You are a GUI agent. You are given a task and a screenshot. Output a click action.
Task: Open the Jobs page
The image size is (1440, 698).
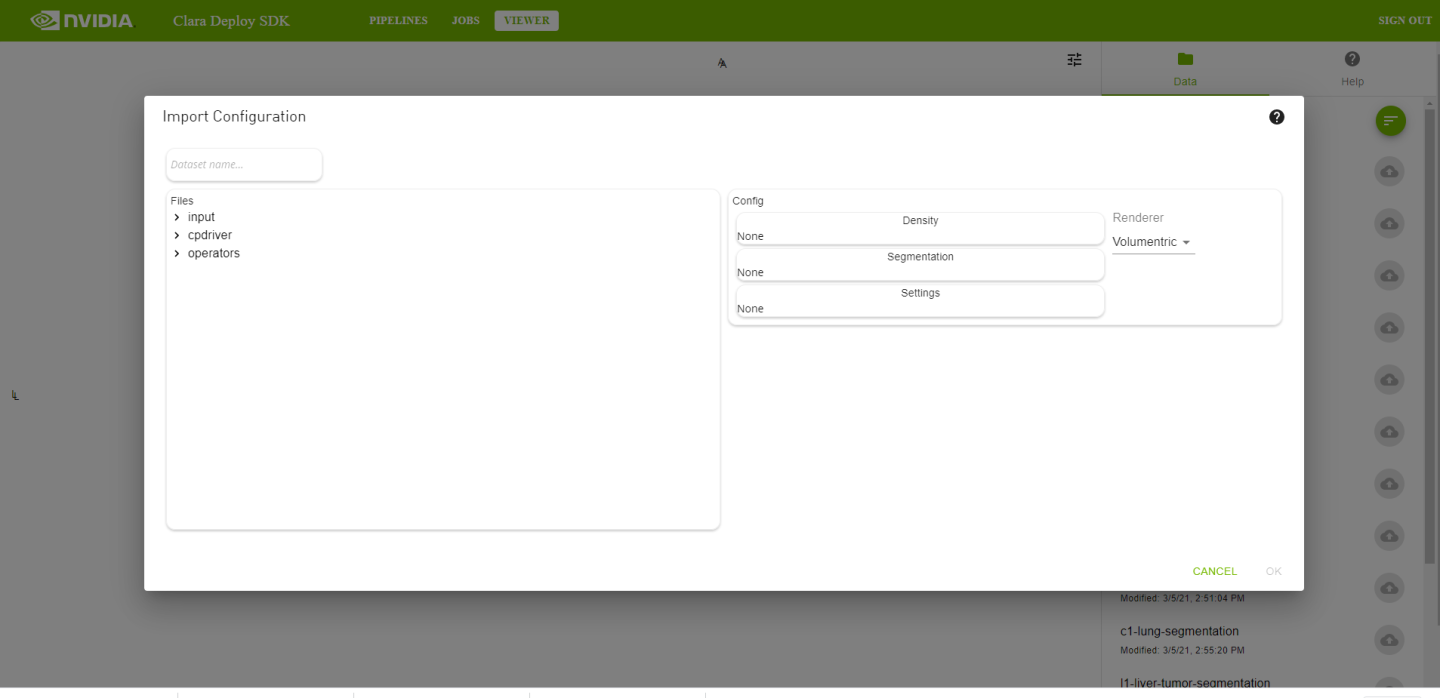click(465, 20)
